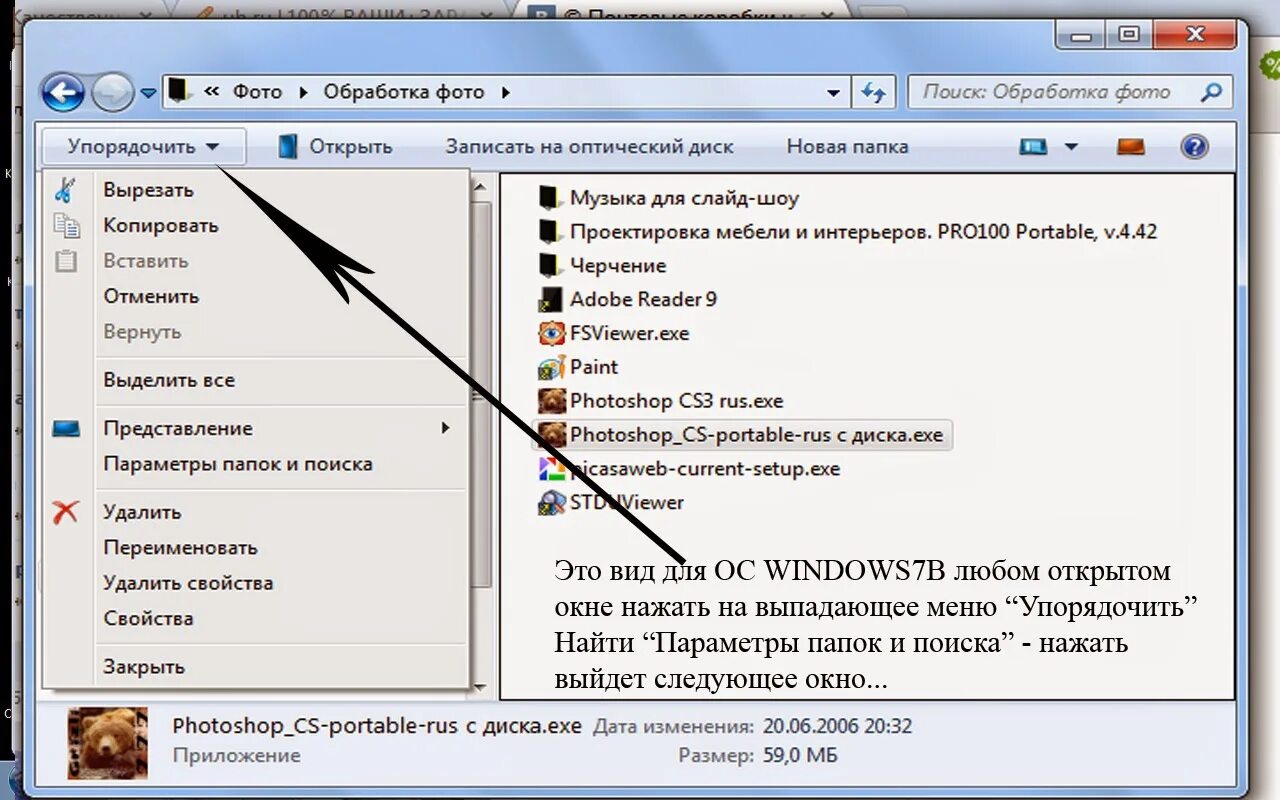
Task: Click the FSViewer.exe eye icon
Action: (551, 333)
